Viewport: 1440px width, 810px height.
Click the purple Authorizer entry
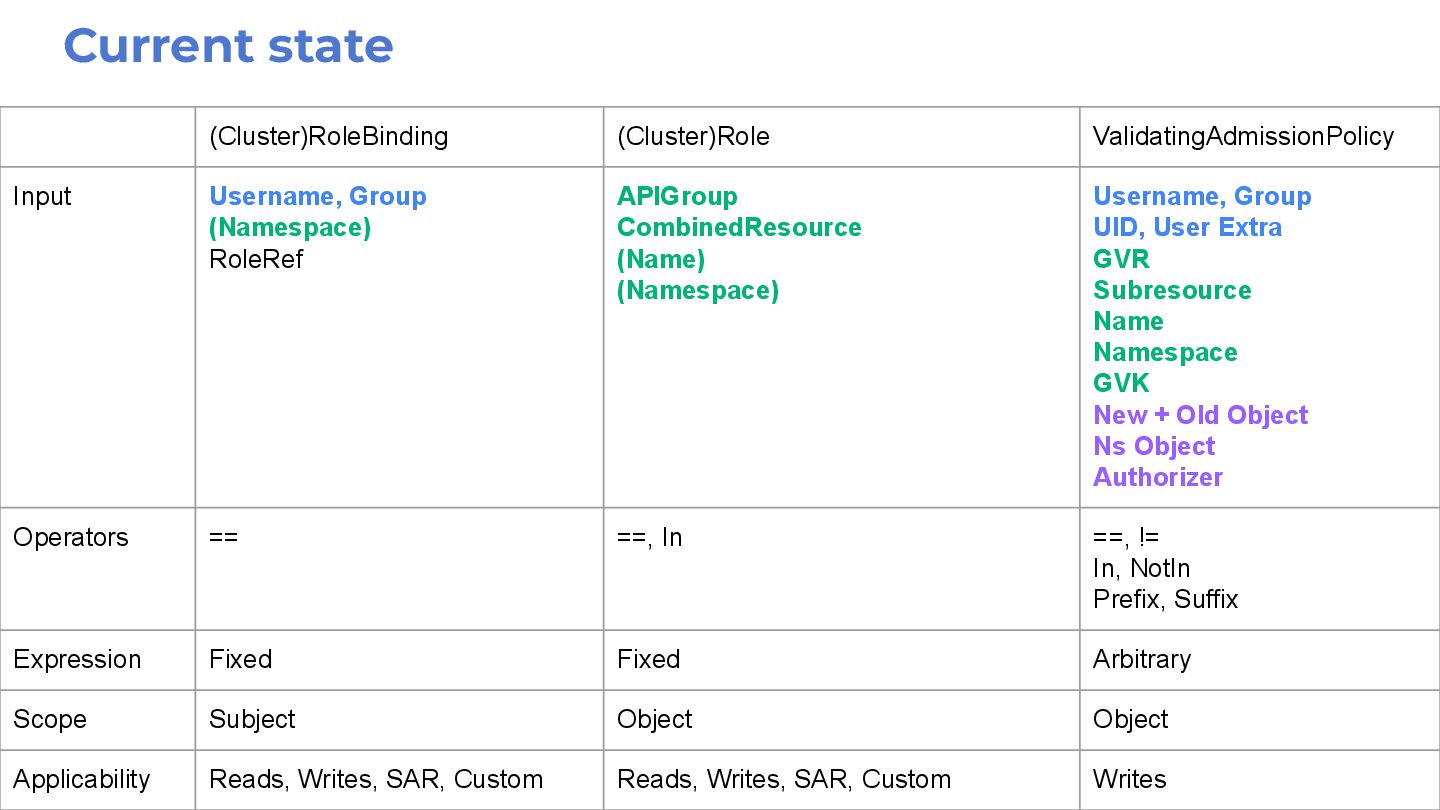coord(1158,477)
